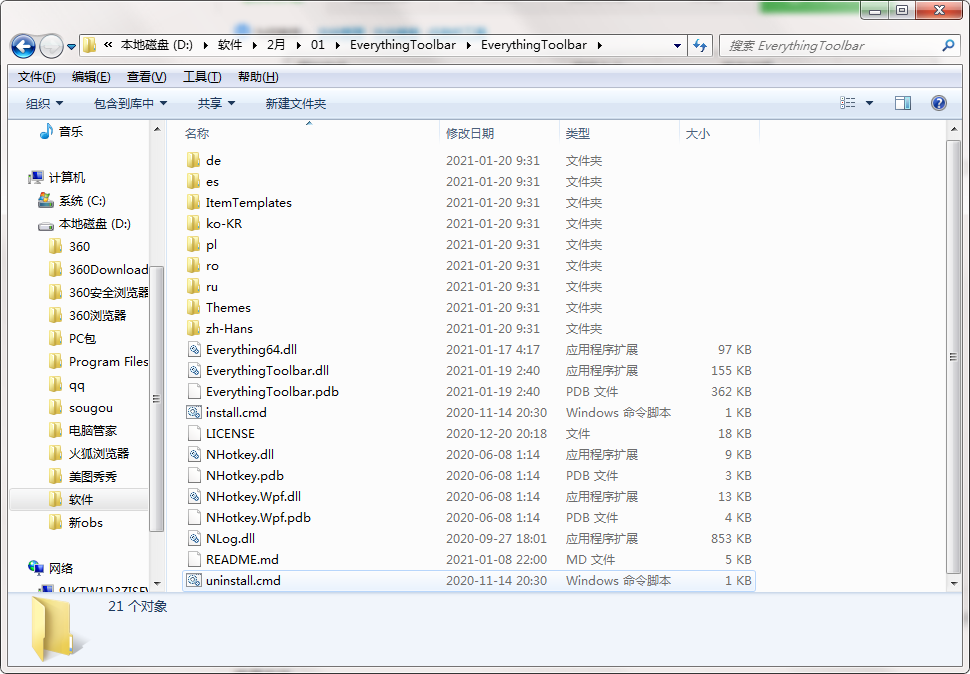Viewport: 970px width, 674px height.
Task: Click the Forward navigation arrow
Action: (x=51, y=46)
